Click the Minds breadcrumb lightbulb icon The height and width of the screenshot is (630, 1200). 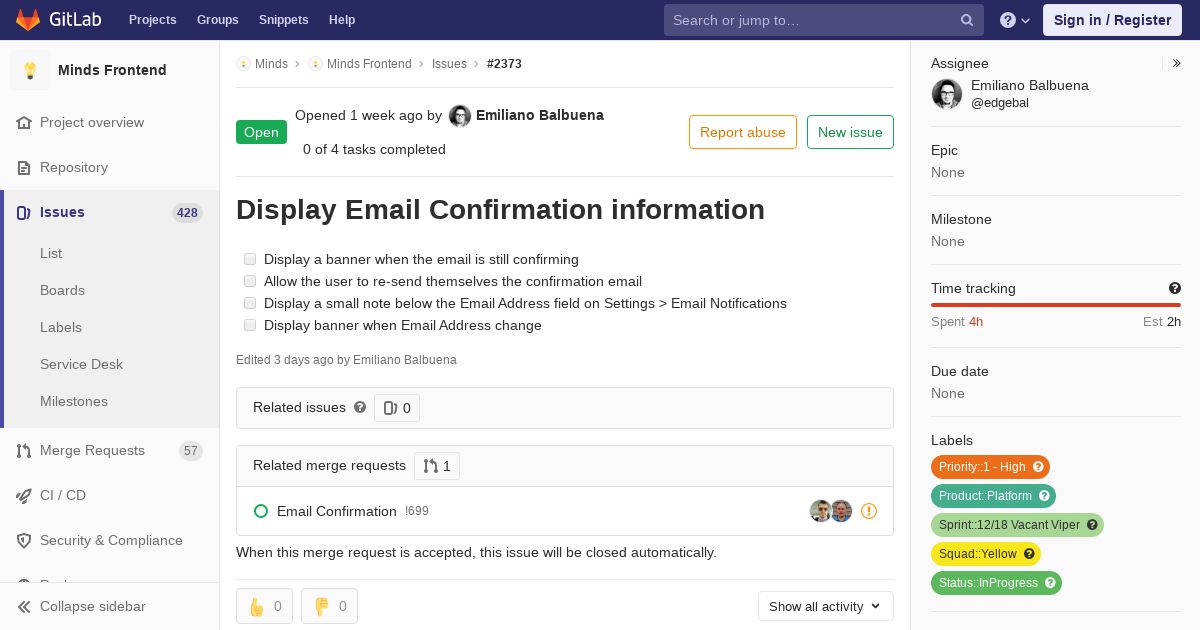click(243, 63)
